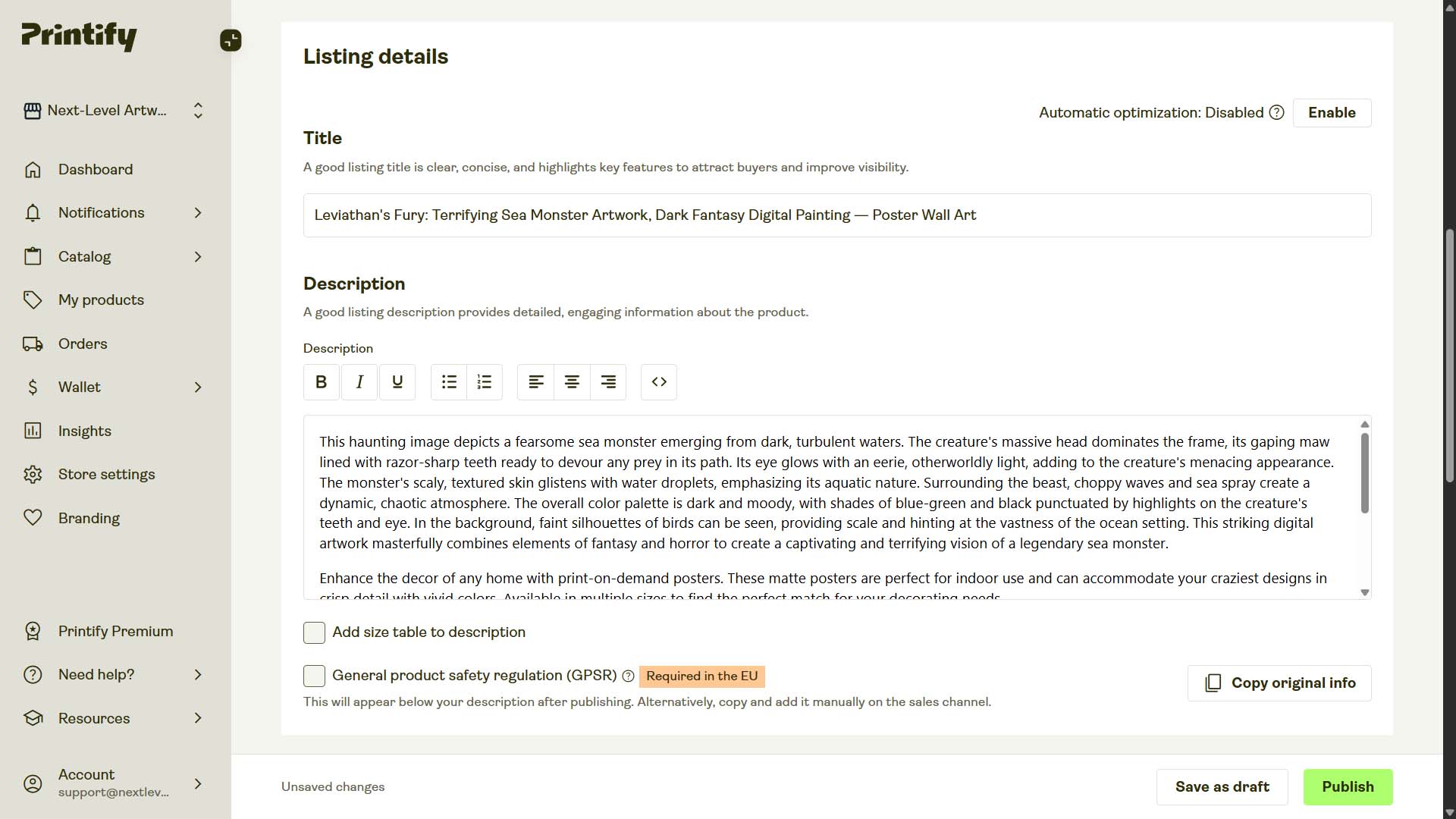Go to the Insights section
Image resolution: width=1456 pixels, height=819 pixels.
pos(85,431)
